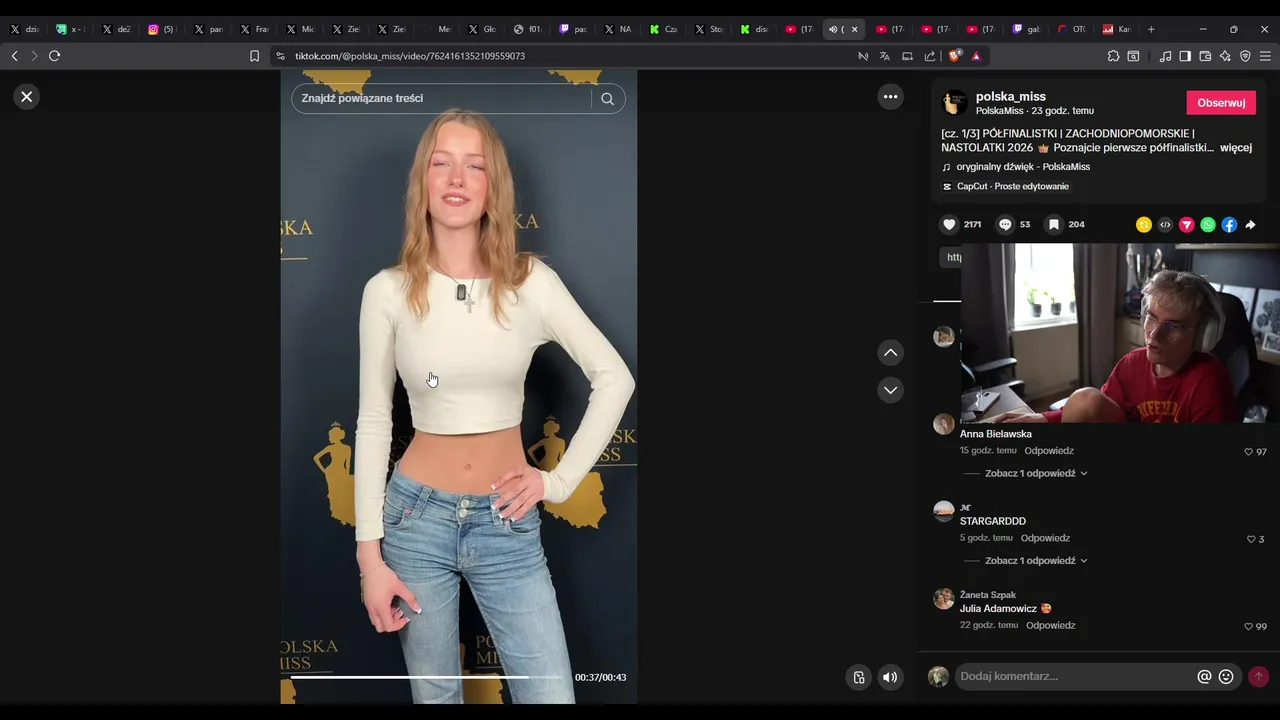Screen dimensions: 1280x720
Task: Switch to the 'Kar' tab
Action: [x=1117, y=29]
